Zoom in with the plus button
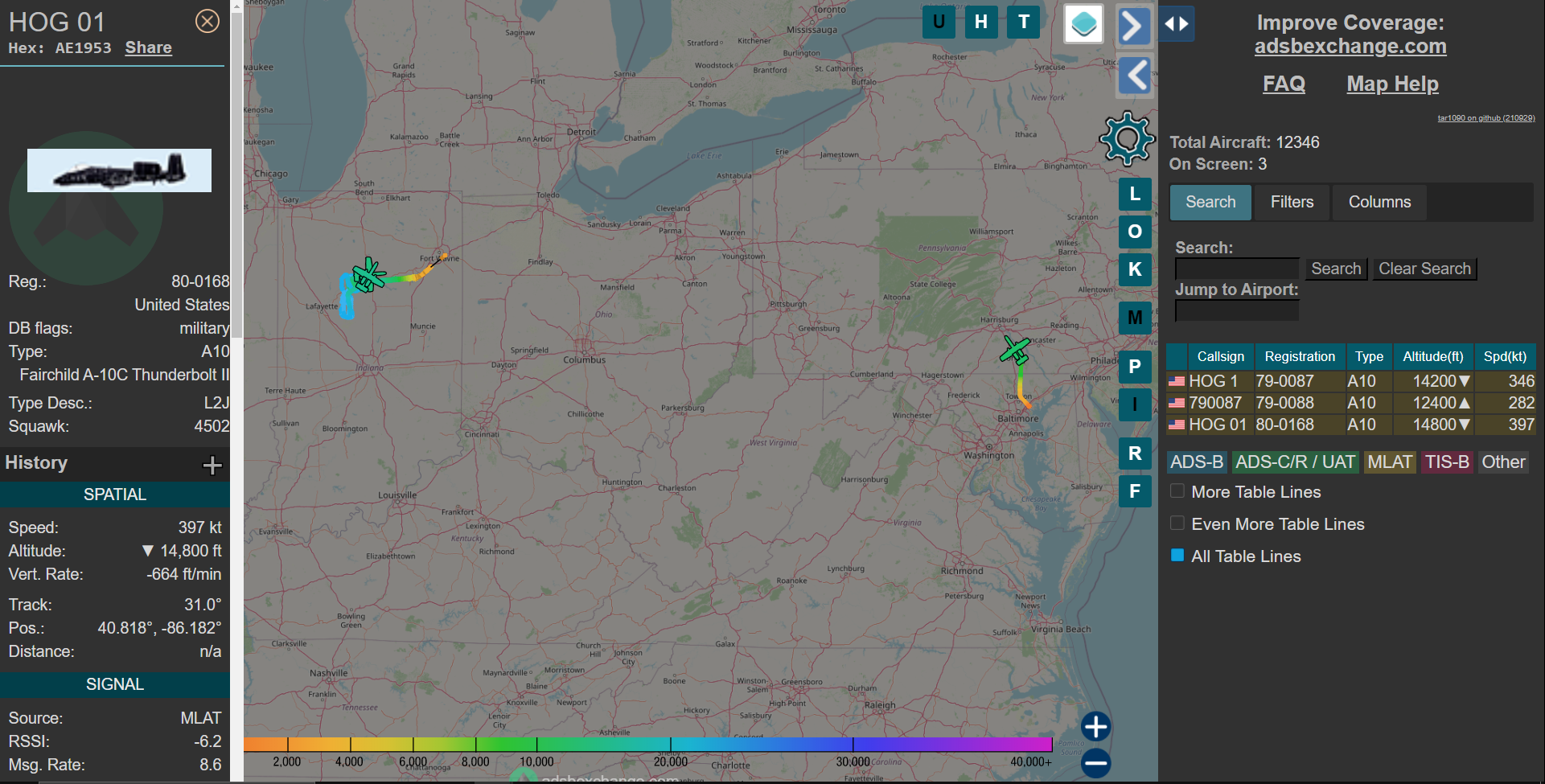Image resolution: width=1545 pixels, height=784 pixels. point(1095,727)
